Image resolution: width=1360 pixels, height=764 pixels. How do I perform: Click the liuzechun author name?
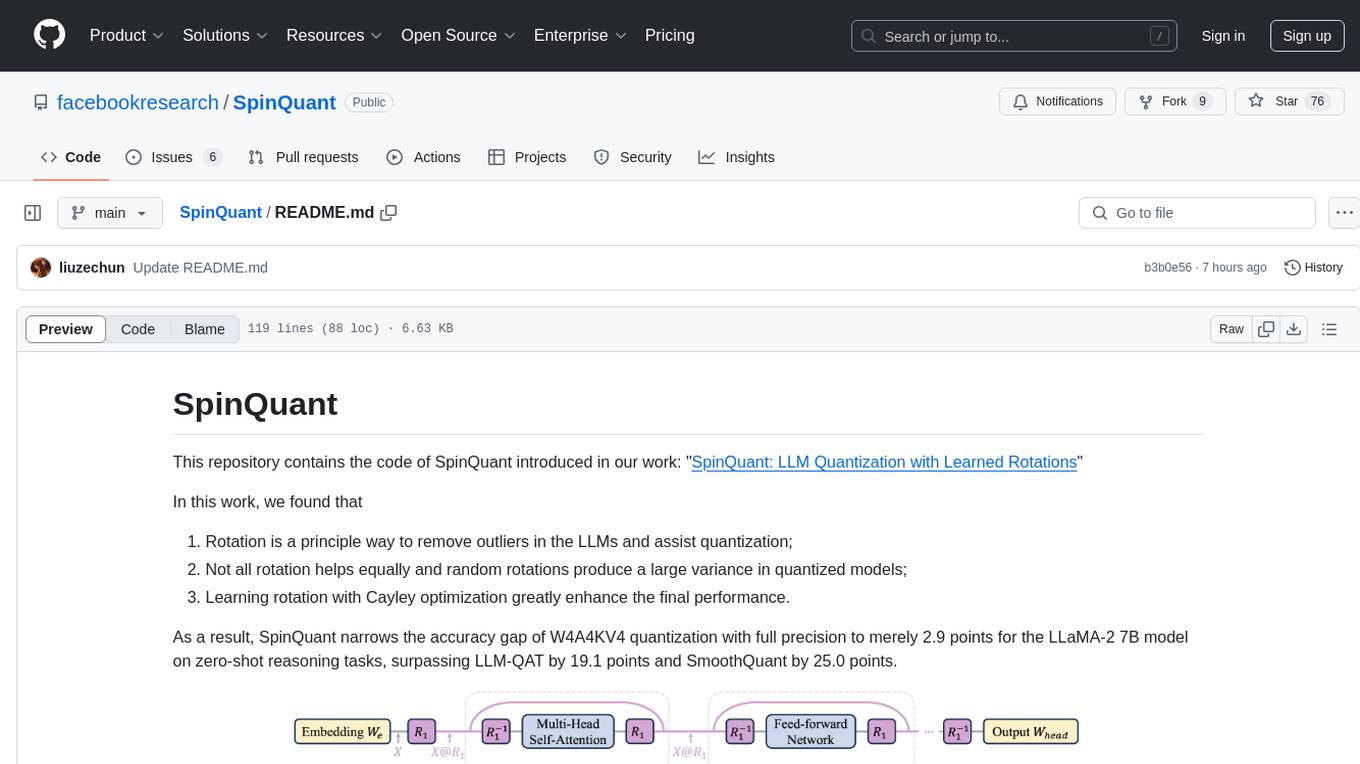coord(92,267)
